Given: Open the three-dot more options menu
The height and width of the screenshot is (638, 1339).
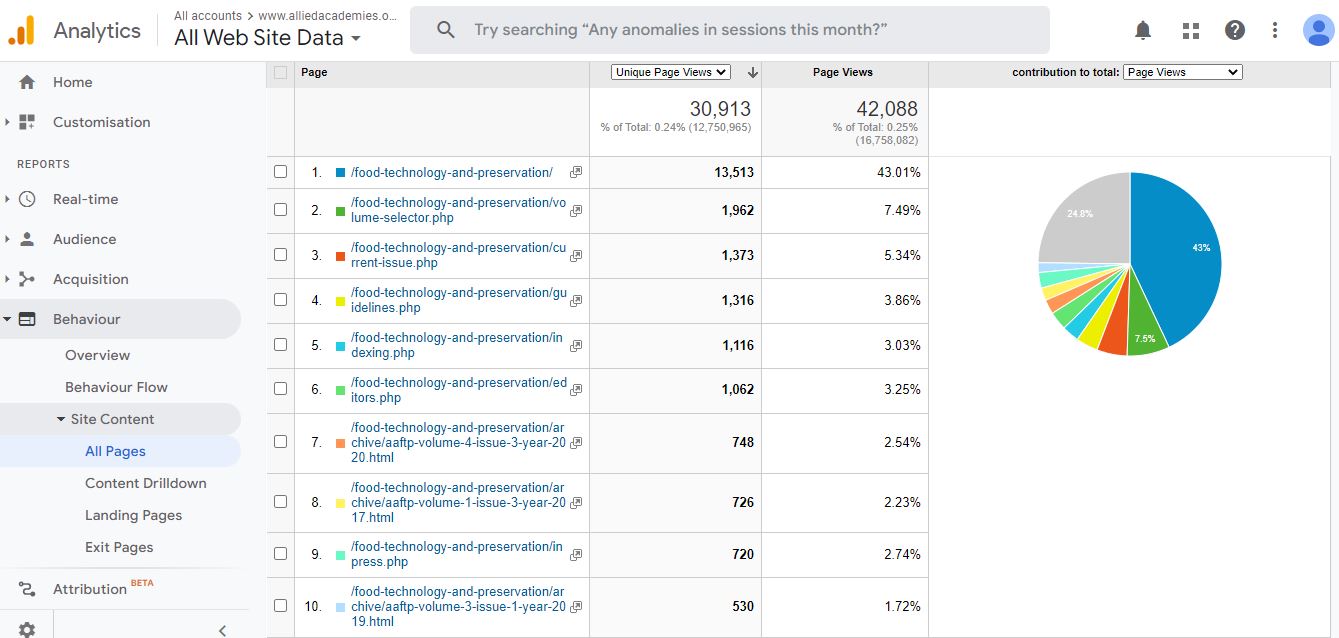Looking at the screenshot, I should pos(1275,30).
